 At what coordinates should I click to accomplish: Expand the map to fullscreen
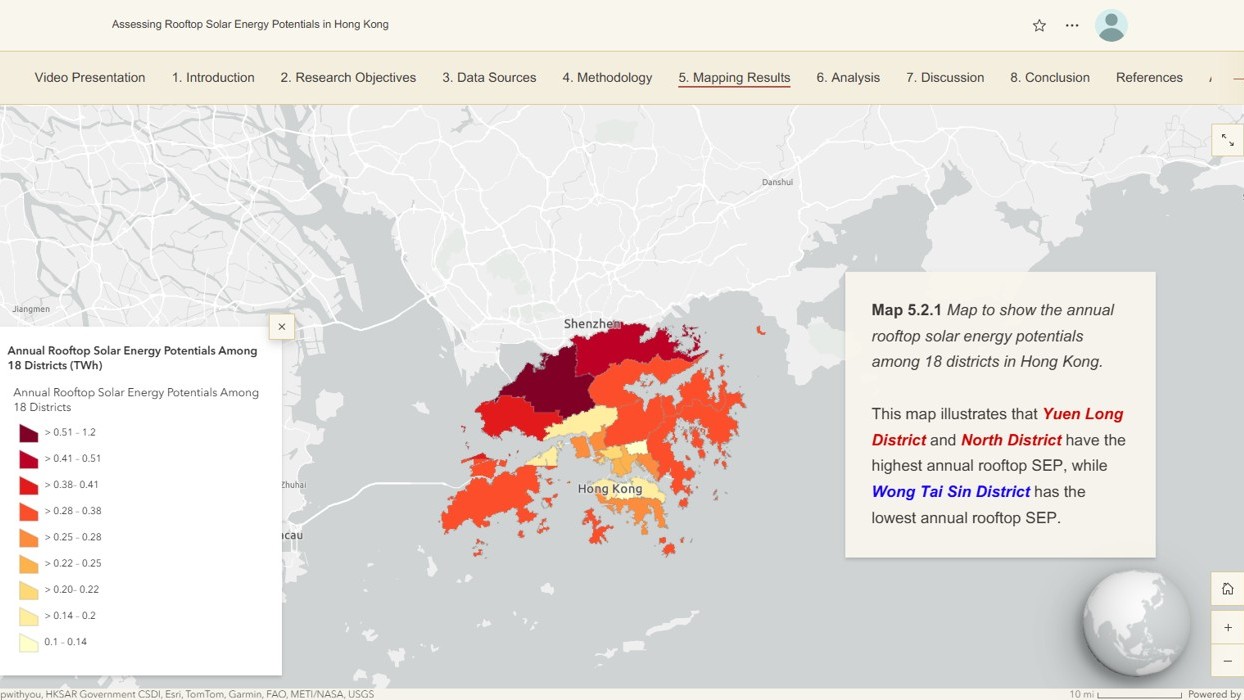(x=1227, y=141)
